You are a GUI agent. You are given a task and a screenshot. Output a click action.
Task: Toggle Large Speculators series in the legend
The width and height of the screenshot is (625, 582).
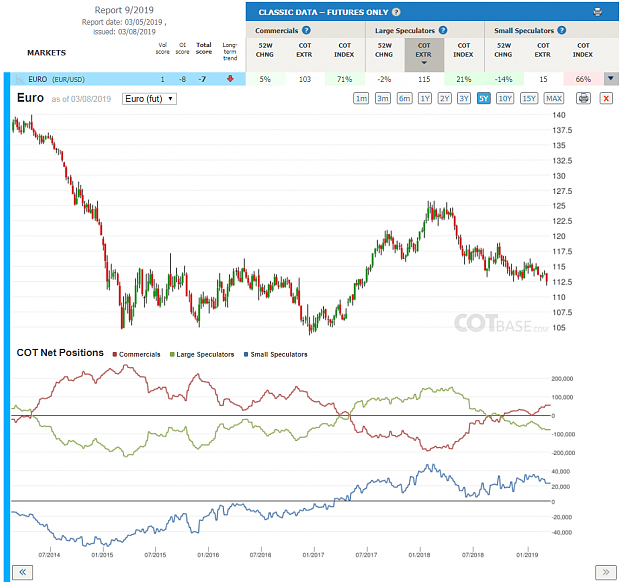[202, 354]
